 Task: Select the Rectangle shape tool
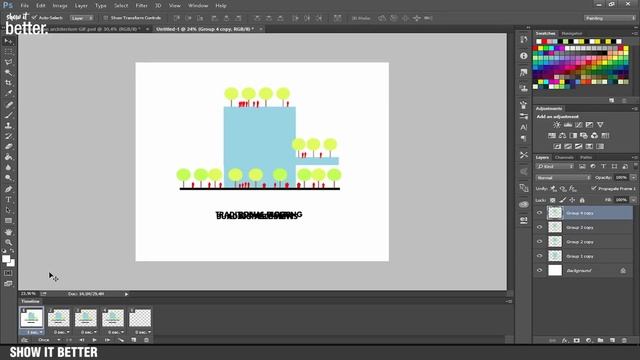8,220
